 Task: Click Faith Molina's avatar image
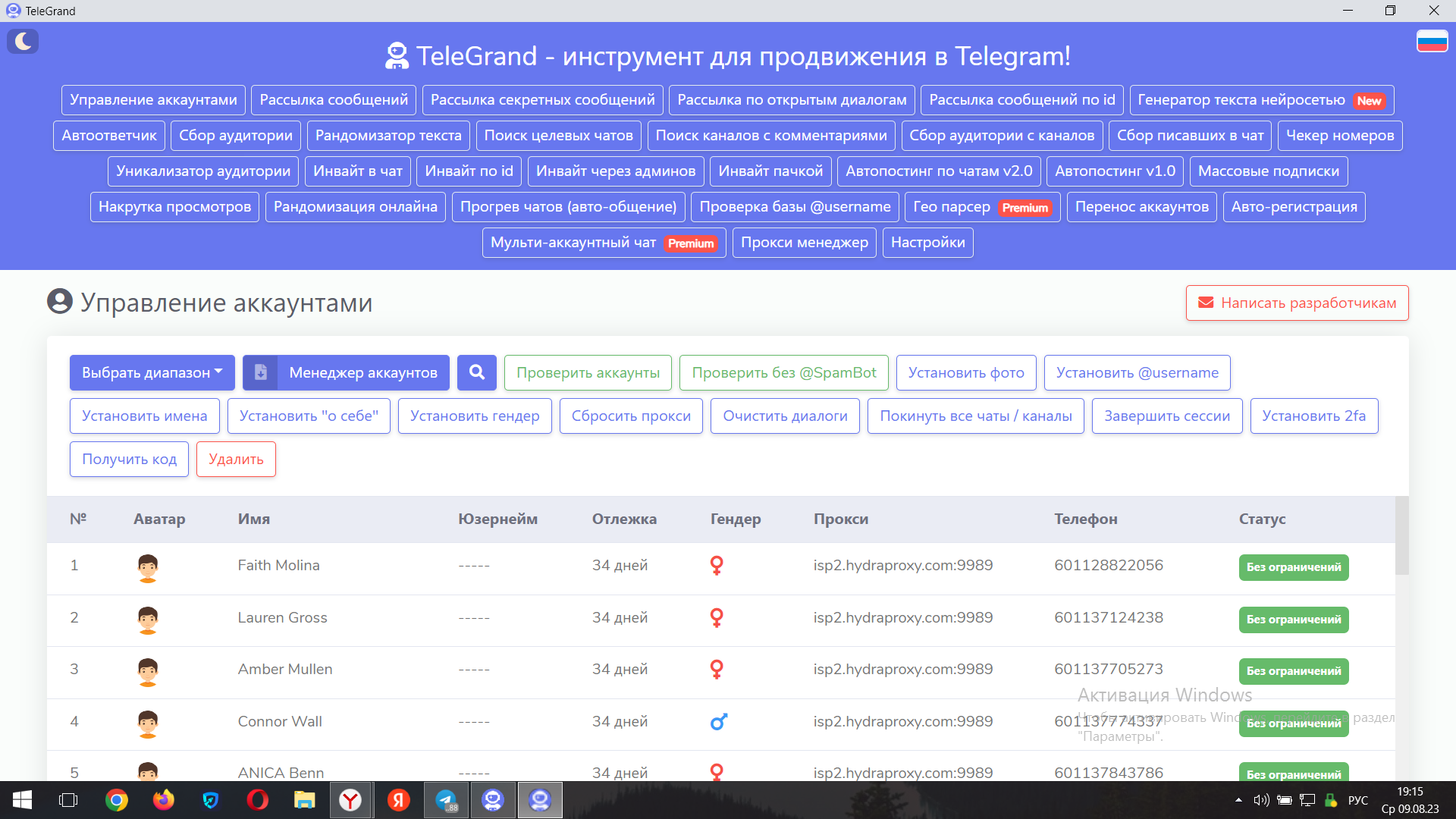coord(148,567)
